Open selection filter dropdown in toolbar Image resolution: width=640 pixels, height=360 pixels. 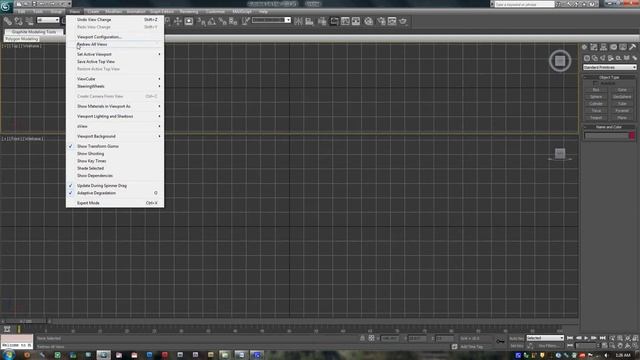point(48,20)
